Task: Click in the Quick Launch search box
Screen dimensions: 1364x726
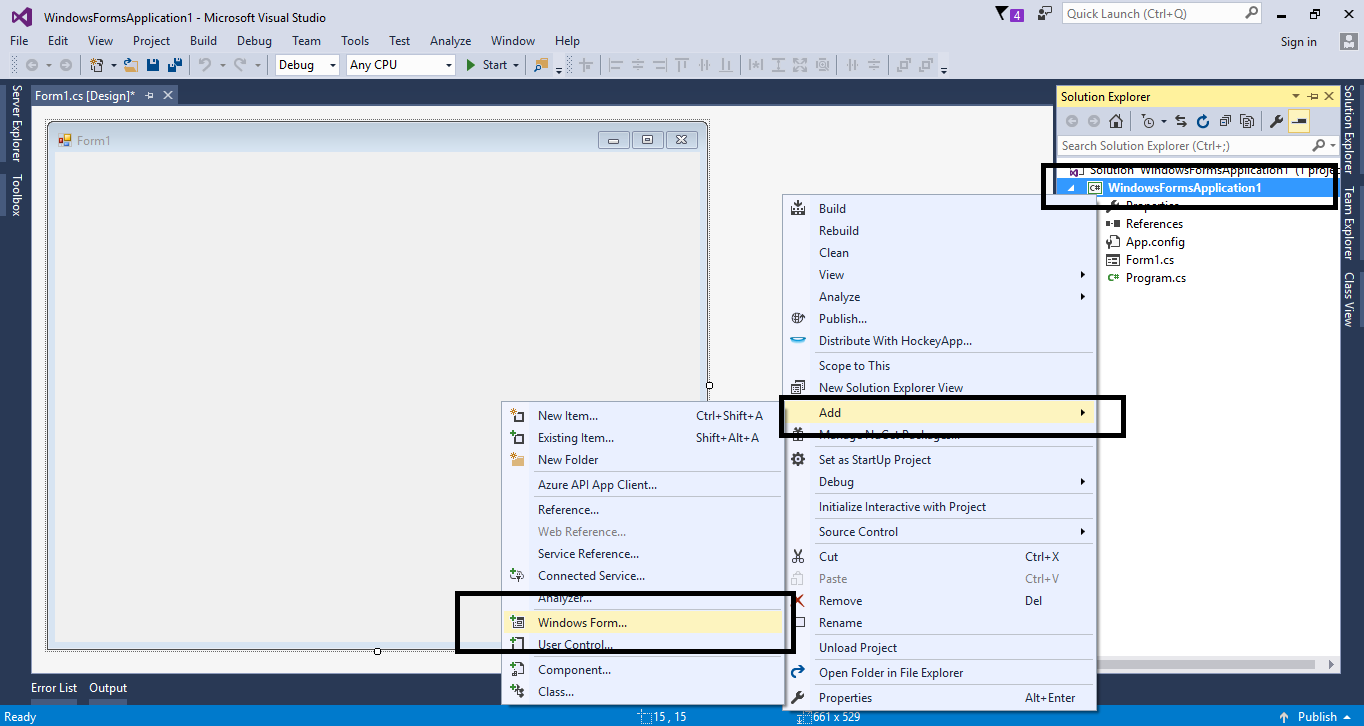Action: click(x=1162, y=14)
